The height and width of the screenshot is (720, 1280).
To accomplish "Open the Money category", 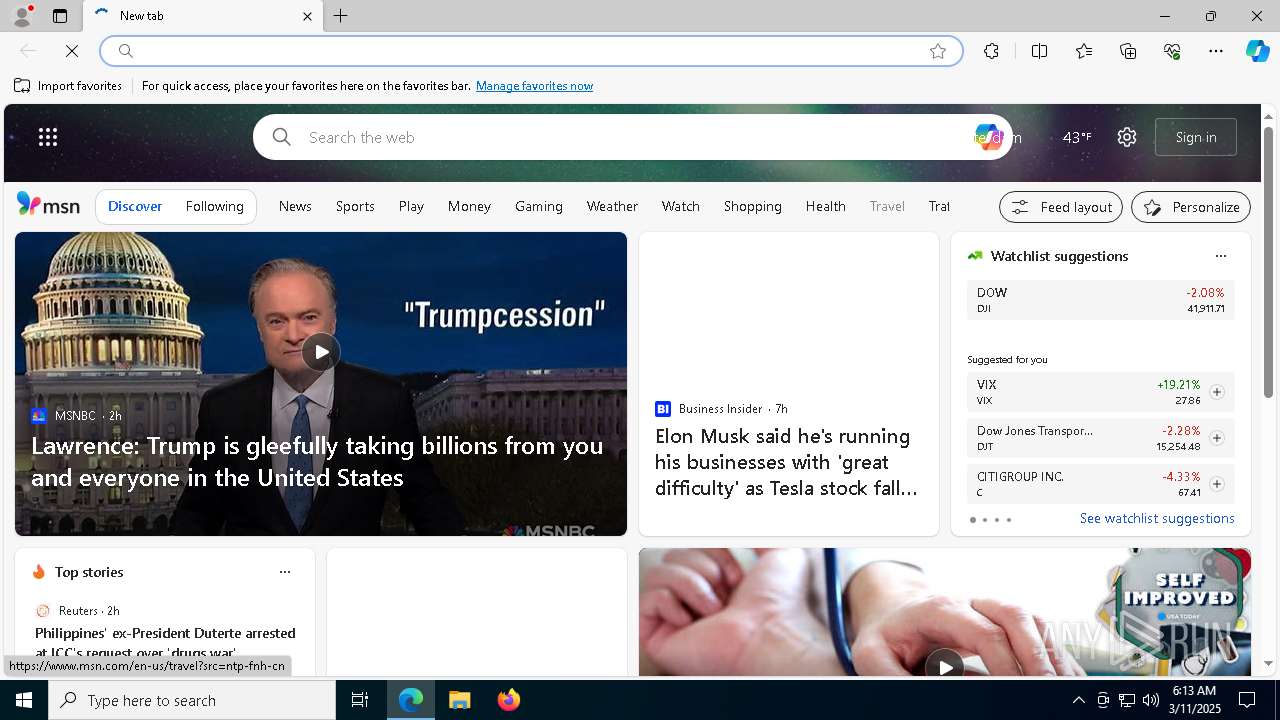I will (469, 206).
